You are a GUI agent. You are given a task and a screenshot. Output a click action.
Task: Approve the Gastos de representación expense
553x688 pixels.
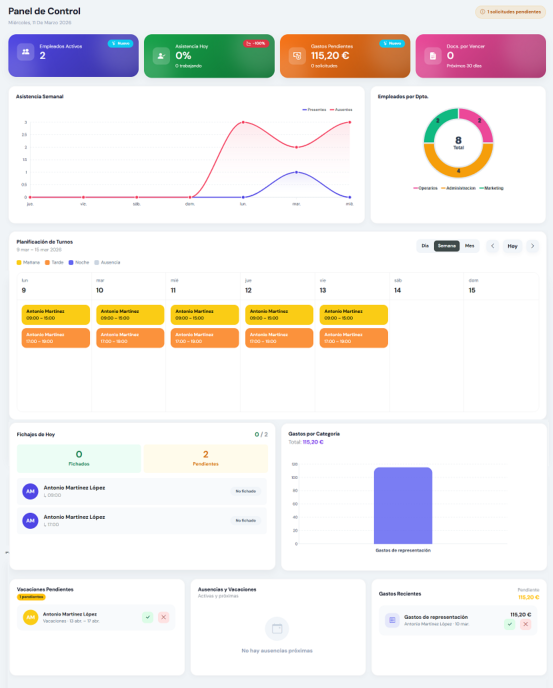[510, 624]
